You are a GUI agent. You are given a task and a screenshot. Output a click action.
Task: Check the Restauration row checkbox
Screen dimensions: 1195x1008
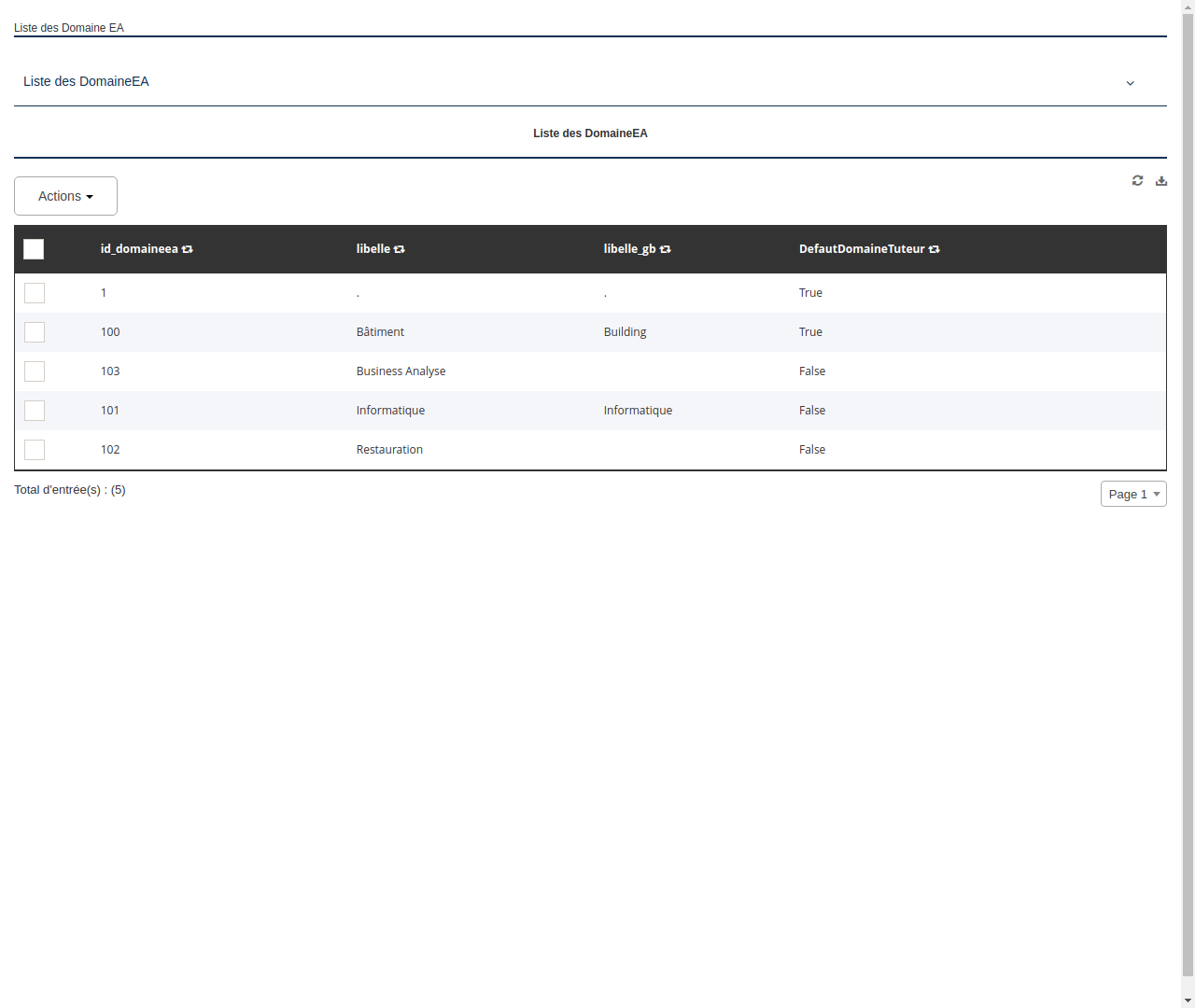34,449
